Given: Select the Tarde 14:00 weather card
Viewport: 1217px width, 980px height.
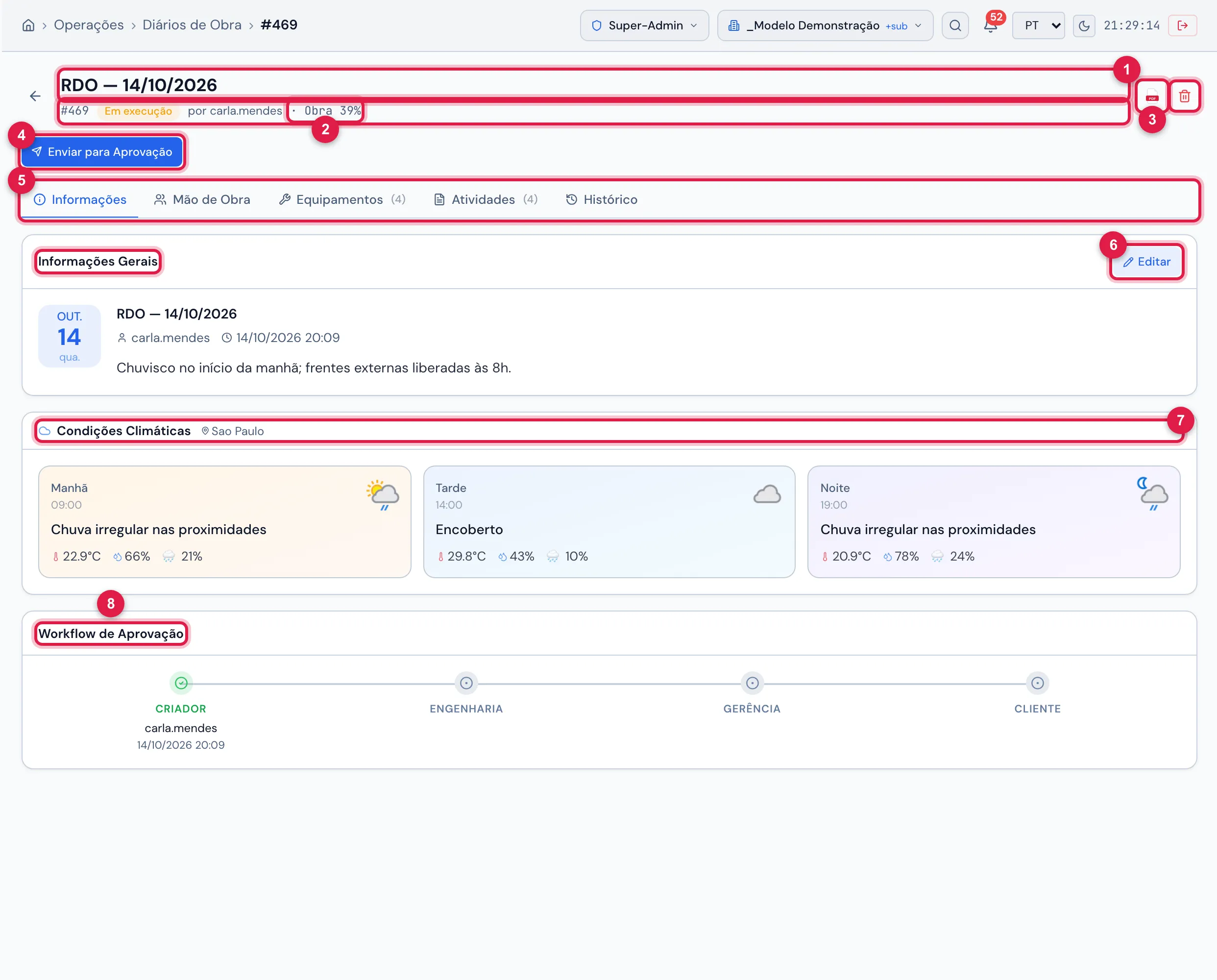Looking at the screenshot, I should pyautogui.click(x=609, y=522).
